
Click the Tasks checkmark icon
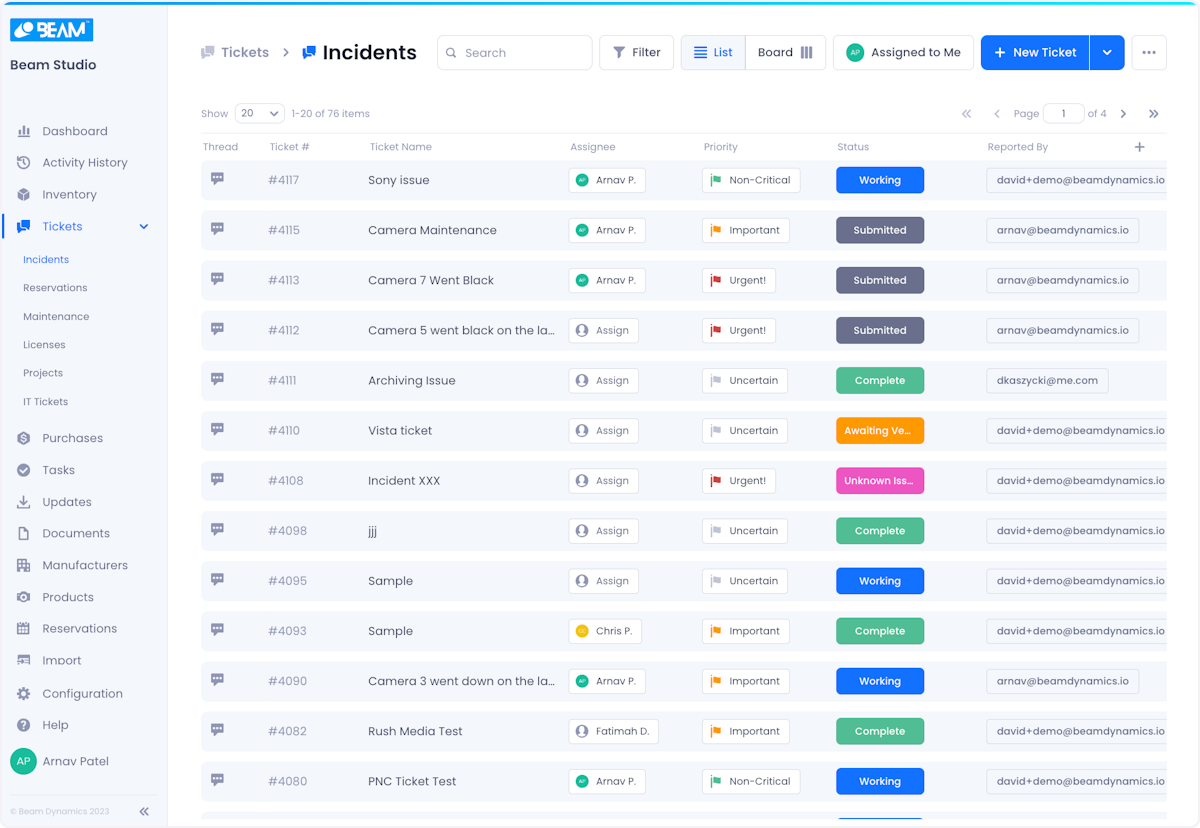24,470
